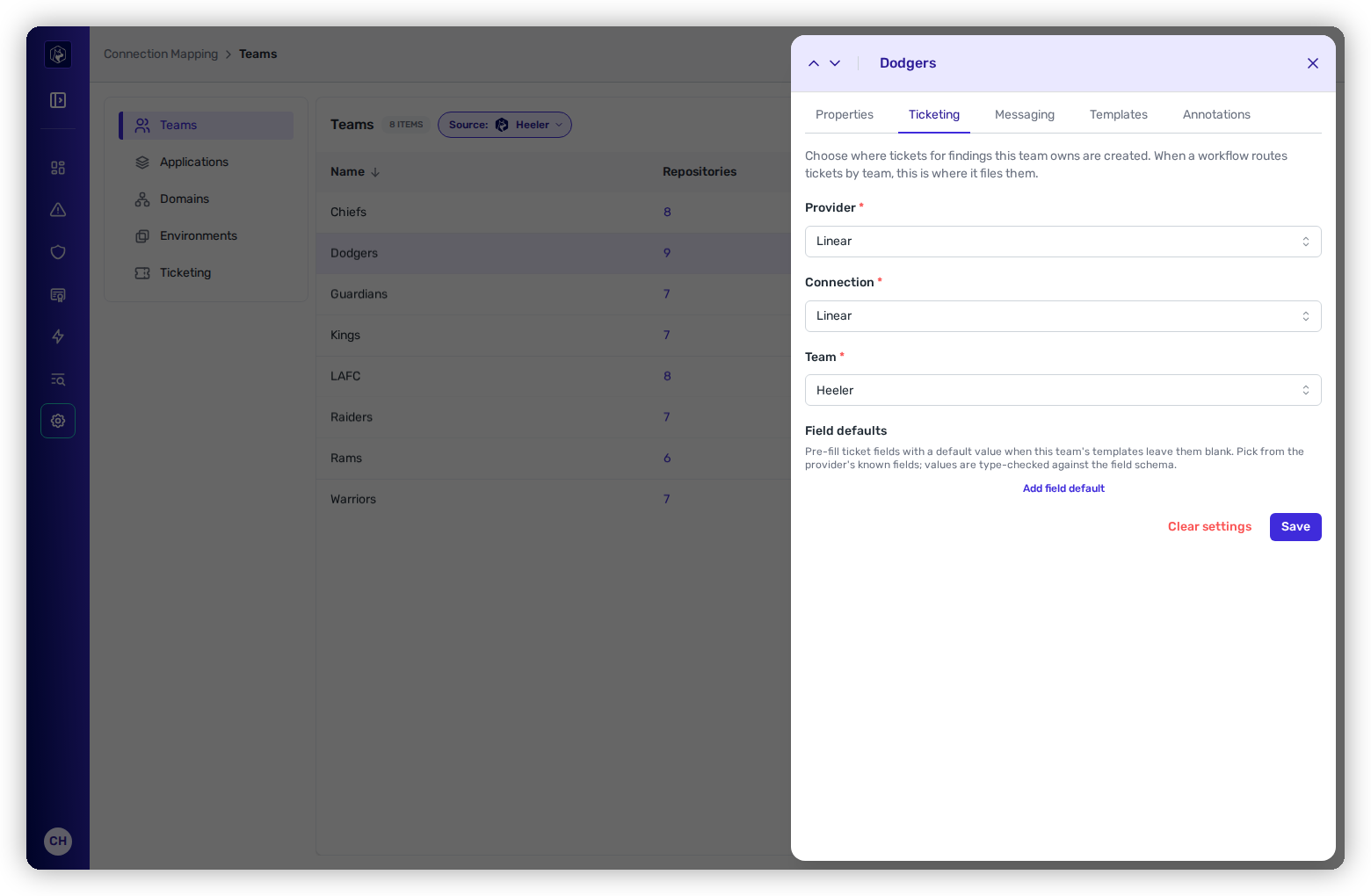Open the Provider dropdown

click(x=1063, y=242)
